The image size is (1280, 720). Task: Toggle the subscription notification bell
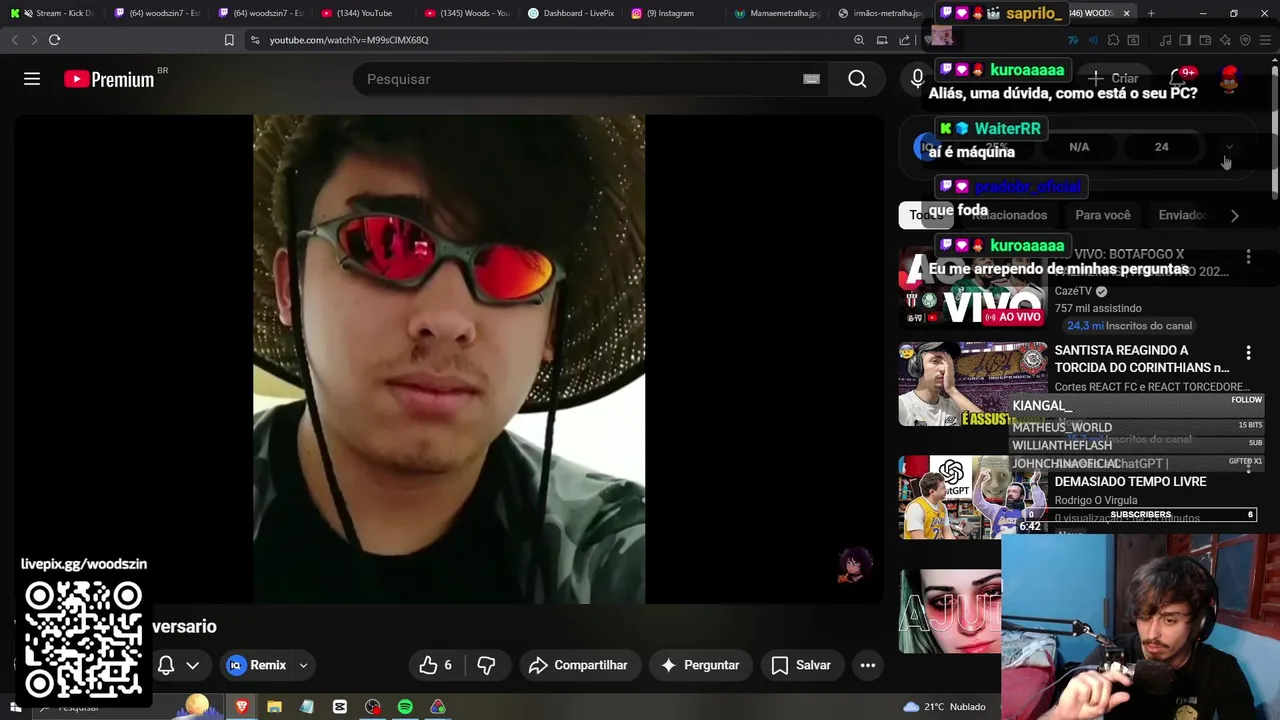[166, 665]
